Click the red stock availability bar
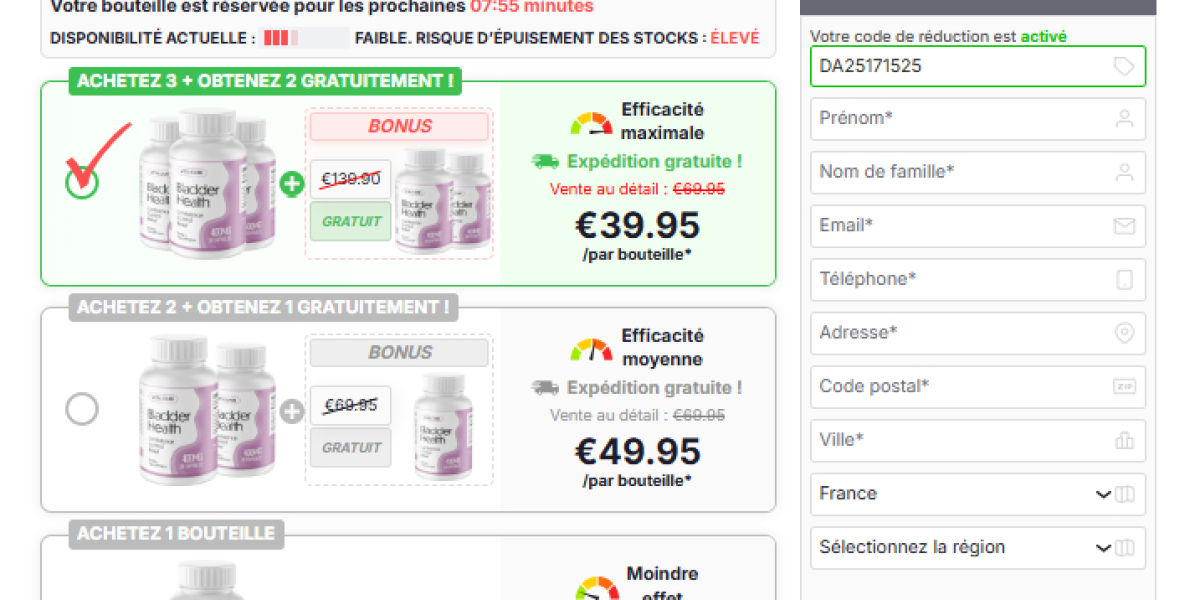 (276, 39)
